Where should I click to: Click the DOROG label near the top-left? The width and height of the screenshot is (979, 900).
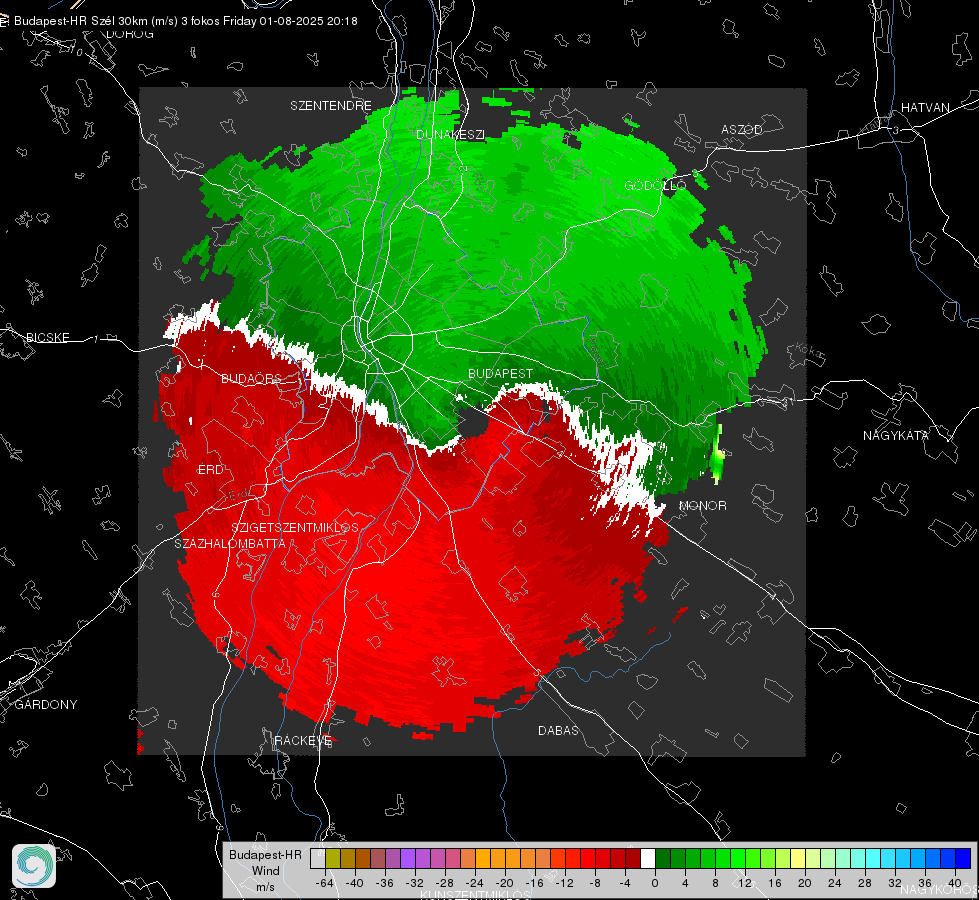130,34
